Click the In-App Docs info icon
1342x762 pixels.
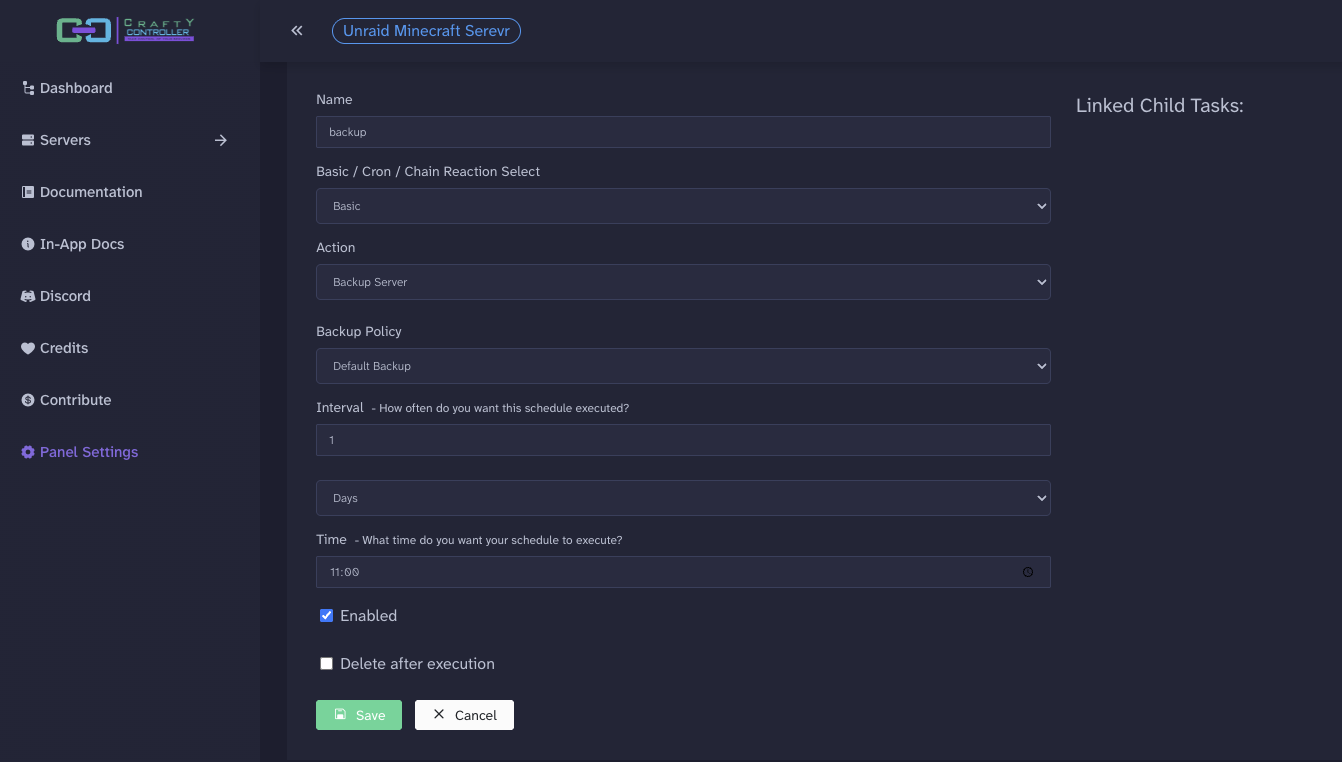[28, 244]
